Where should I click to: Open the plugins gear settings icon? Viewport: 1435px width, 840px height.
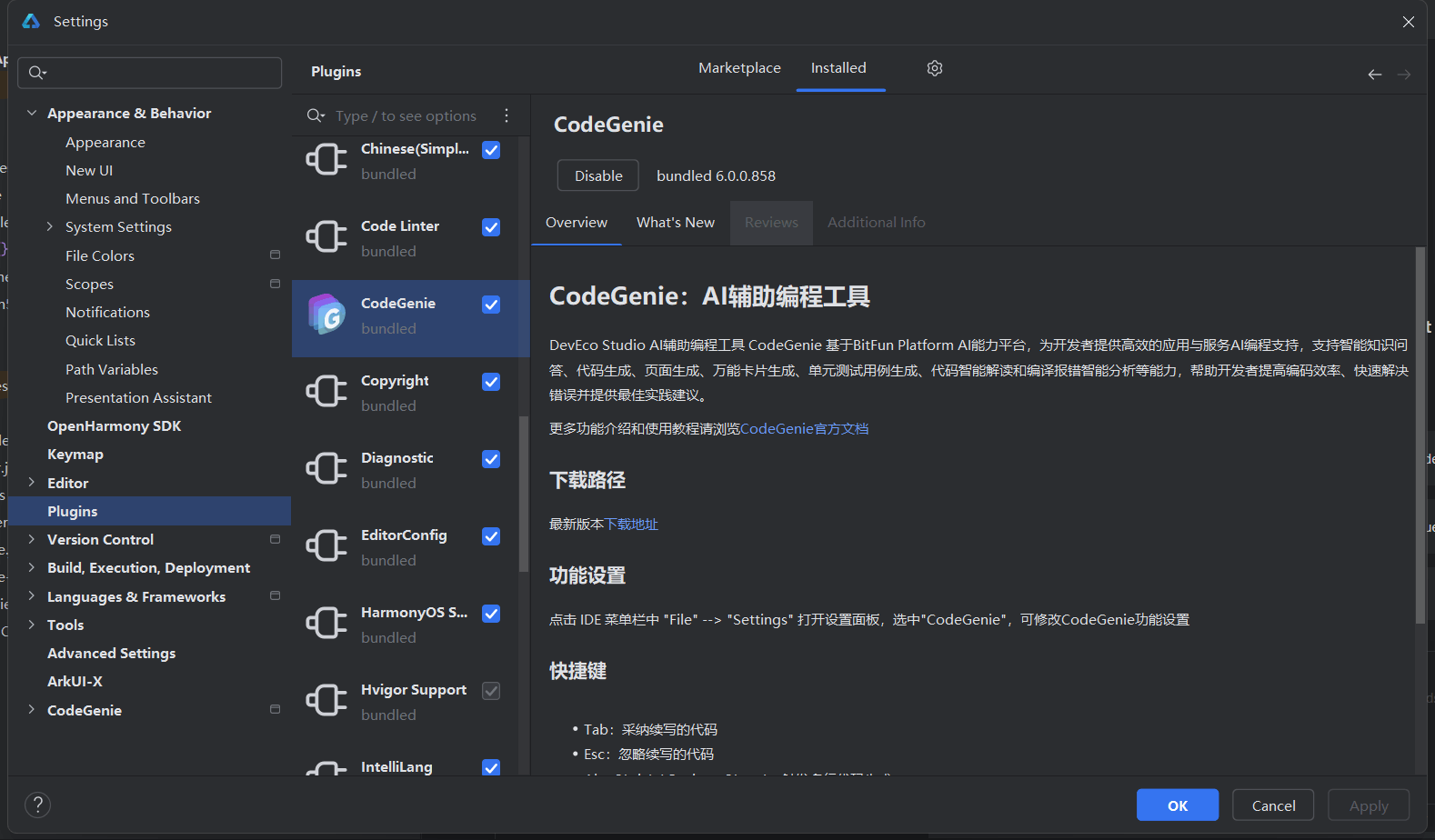coord(934,68)
